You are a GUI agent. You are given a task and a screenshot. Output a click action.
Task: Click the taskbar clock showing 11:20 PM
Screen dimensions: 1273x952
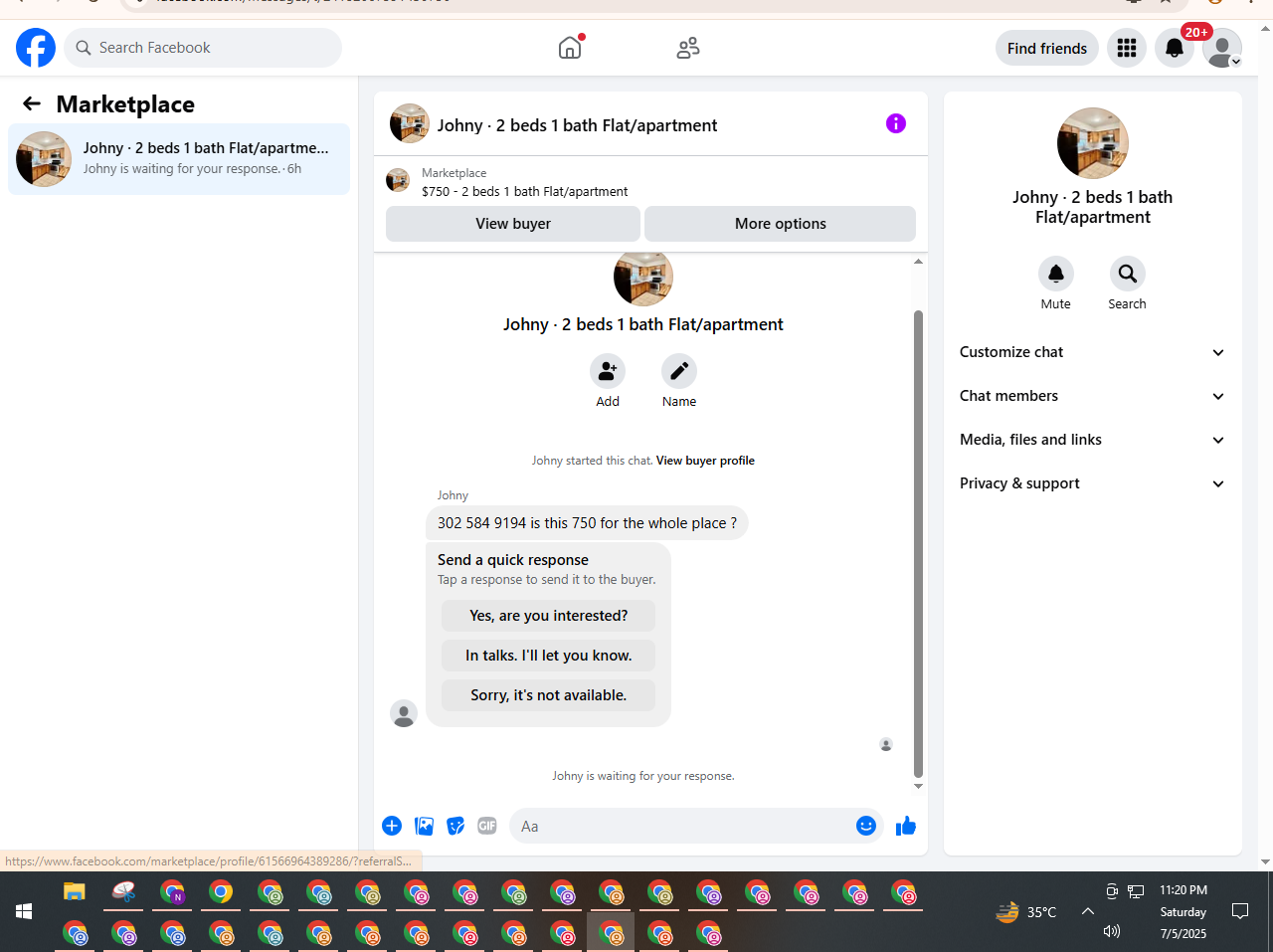(x=1183, y=911)
